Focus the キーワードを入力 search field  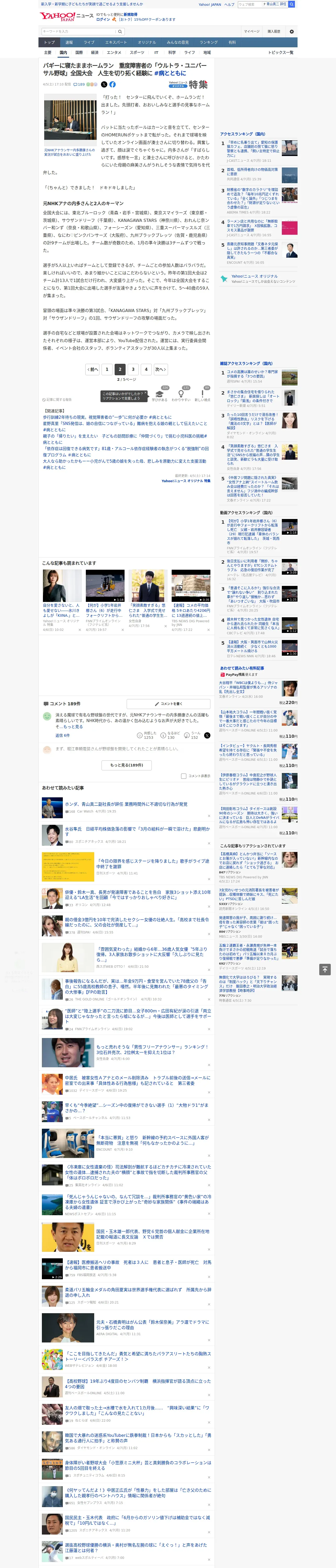click(x=79, y=32)
